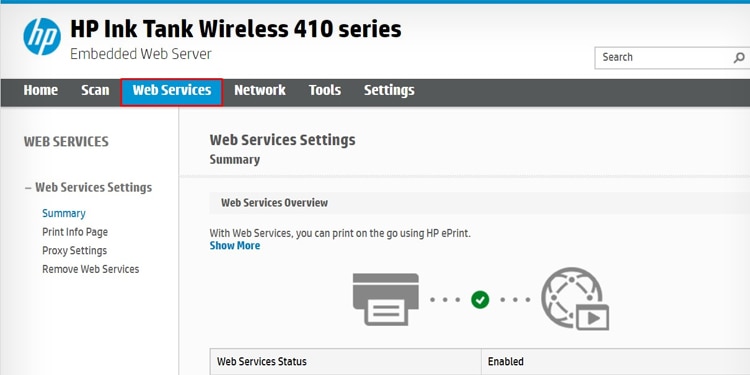The height and width of the screenshot is (375, 750).
Task: Go to the Network tab
Action: point(260,90)
